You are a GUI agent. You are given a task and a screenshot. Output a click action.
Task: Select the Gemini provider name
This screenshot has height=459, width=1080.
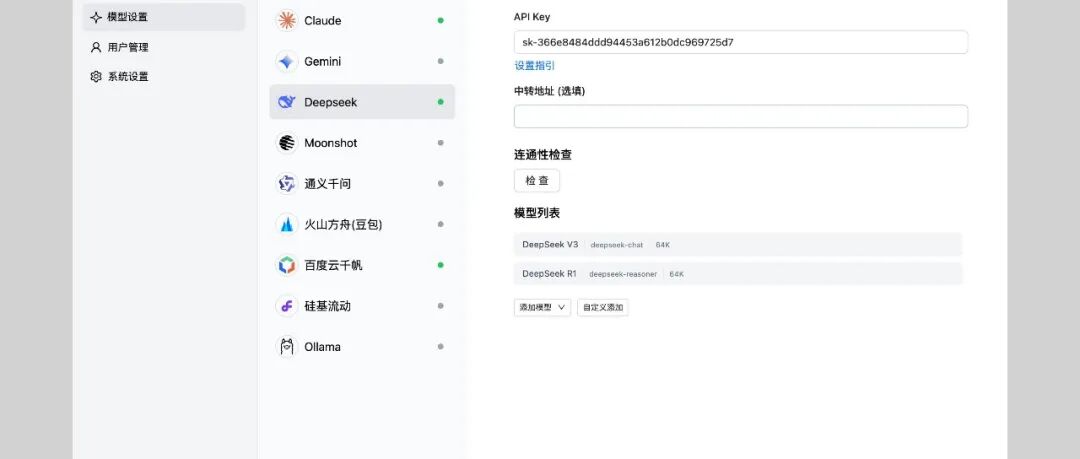click(323, 61)
